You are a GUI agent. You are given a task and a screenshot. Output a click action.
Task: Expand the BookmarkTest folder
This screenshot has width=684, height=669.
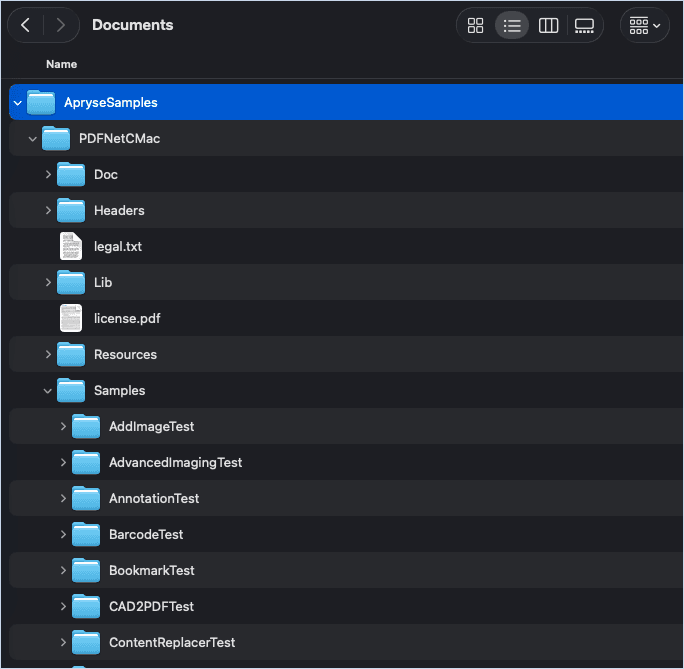tap(63, 570)
